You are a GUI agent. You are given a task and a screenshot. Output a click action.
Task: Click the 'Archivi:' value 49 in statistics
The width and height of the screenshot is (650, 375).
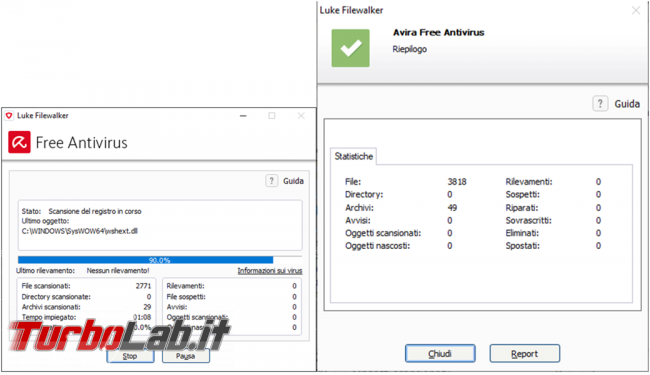pos(452,208)
